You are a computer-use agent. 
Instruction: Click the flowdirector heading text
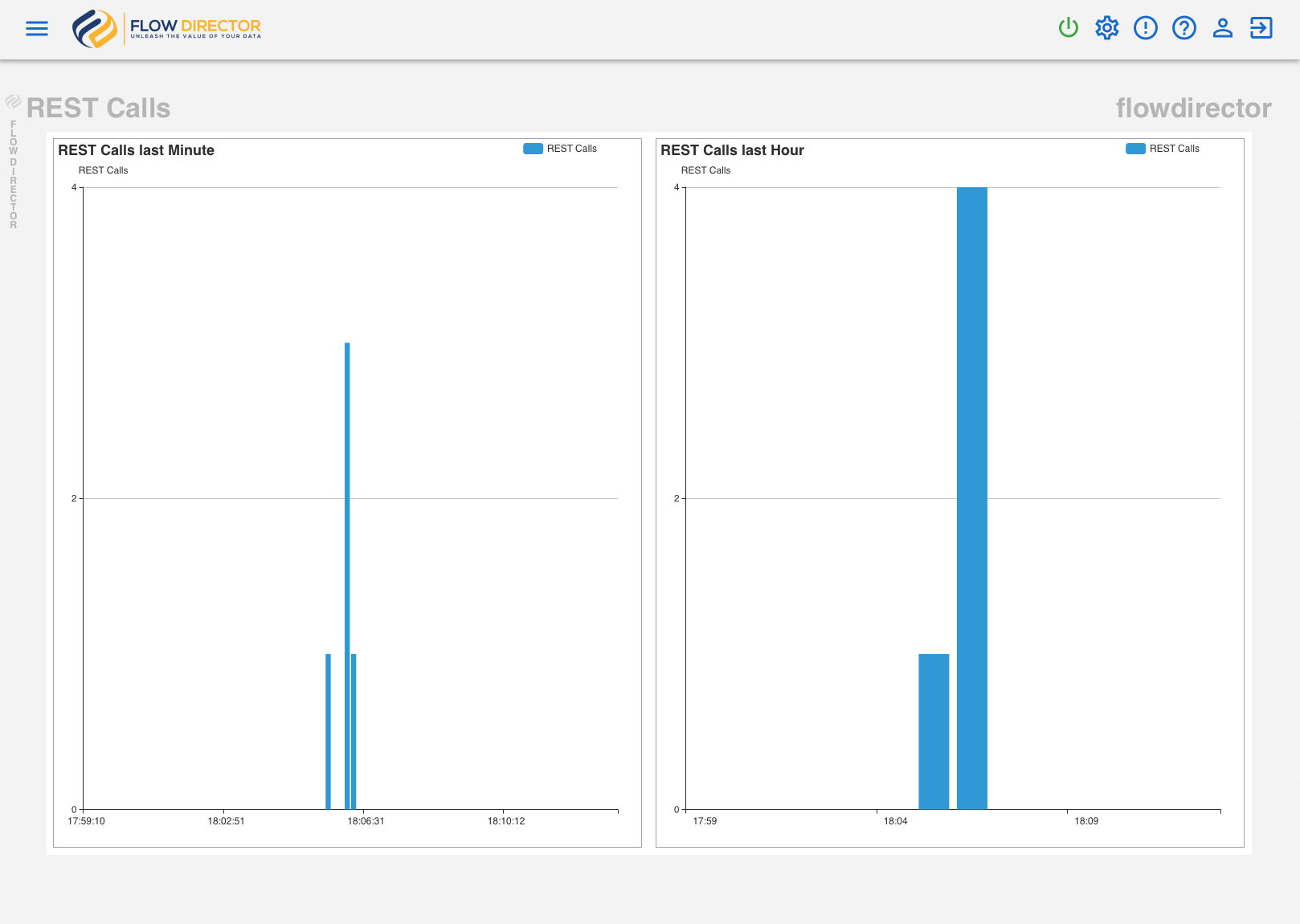pyautogui.click(x=1193, y=108)
